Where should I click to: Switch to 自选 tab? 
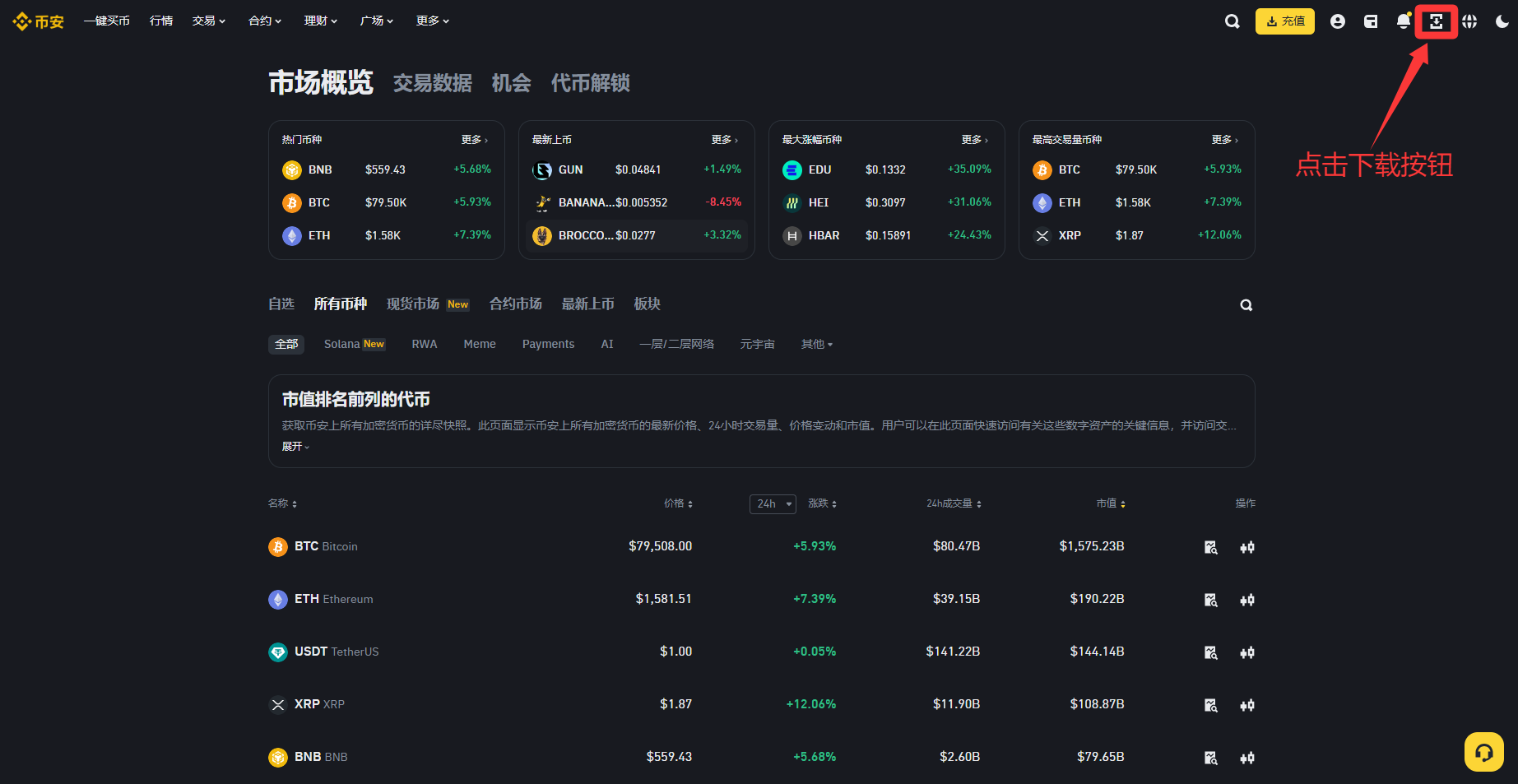(281, 304)
